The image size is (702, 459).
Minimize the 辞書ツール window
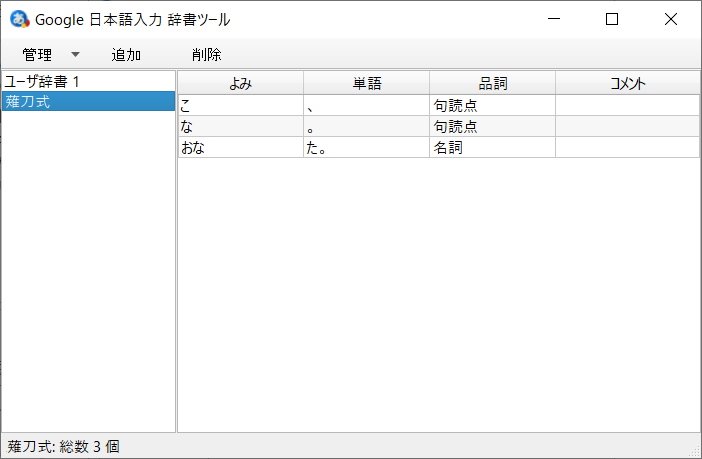tap(554, 19)
